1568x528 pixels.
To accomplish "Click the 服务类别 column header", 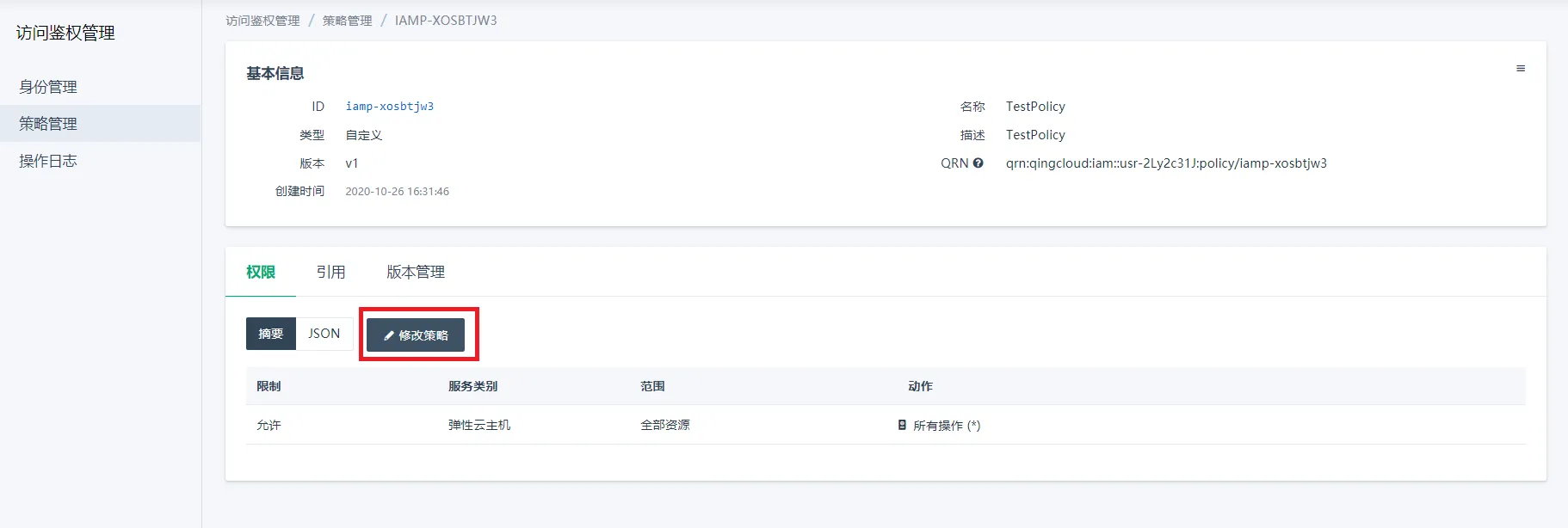I will coord(472,386).
